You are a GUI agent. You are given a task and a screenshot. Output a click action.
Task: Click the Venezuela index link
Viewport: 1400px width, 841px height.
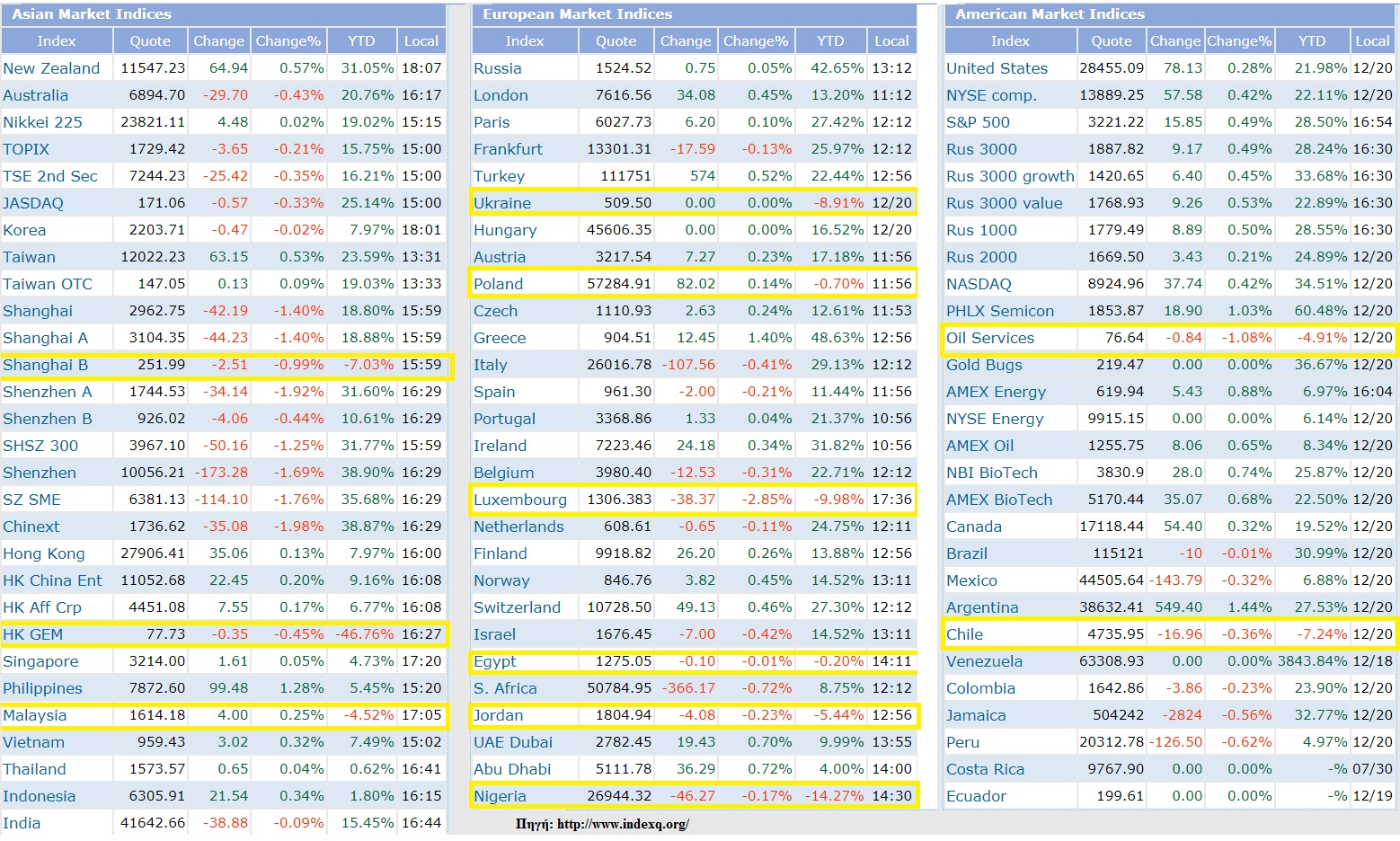[x=984, y=661]
